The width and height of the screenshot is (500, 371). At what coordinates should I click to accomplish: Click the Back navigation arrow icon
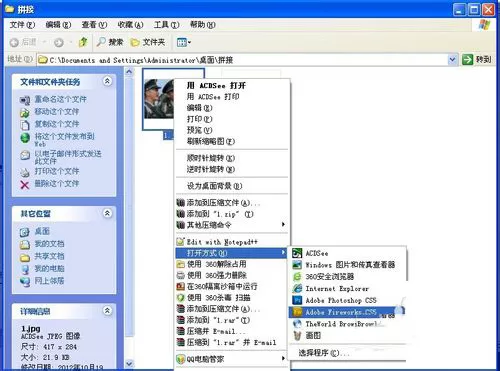click(x=14, y=42)
